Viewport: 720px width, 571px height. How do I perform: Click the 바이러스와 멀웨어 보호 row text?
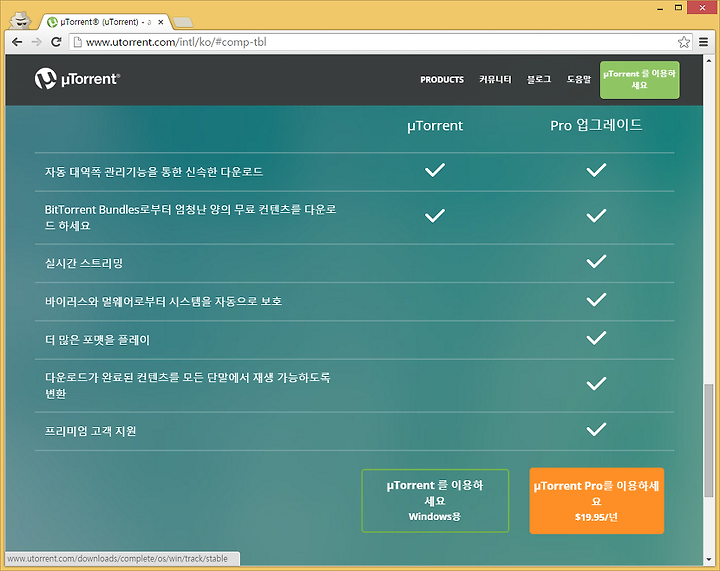click(163, 302)
